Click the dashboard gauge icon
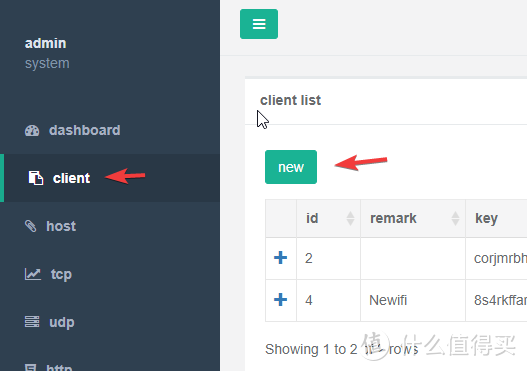527x371 pixels. click(32, 130)
